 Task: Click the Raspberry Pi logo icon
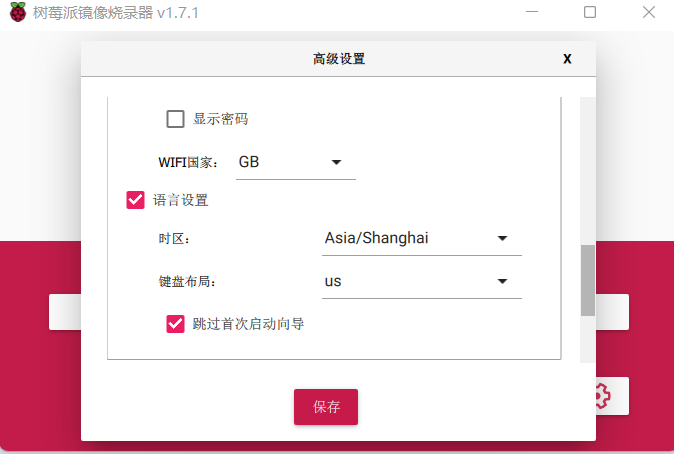[18, 12]
